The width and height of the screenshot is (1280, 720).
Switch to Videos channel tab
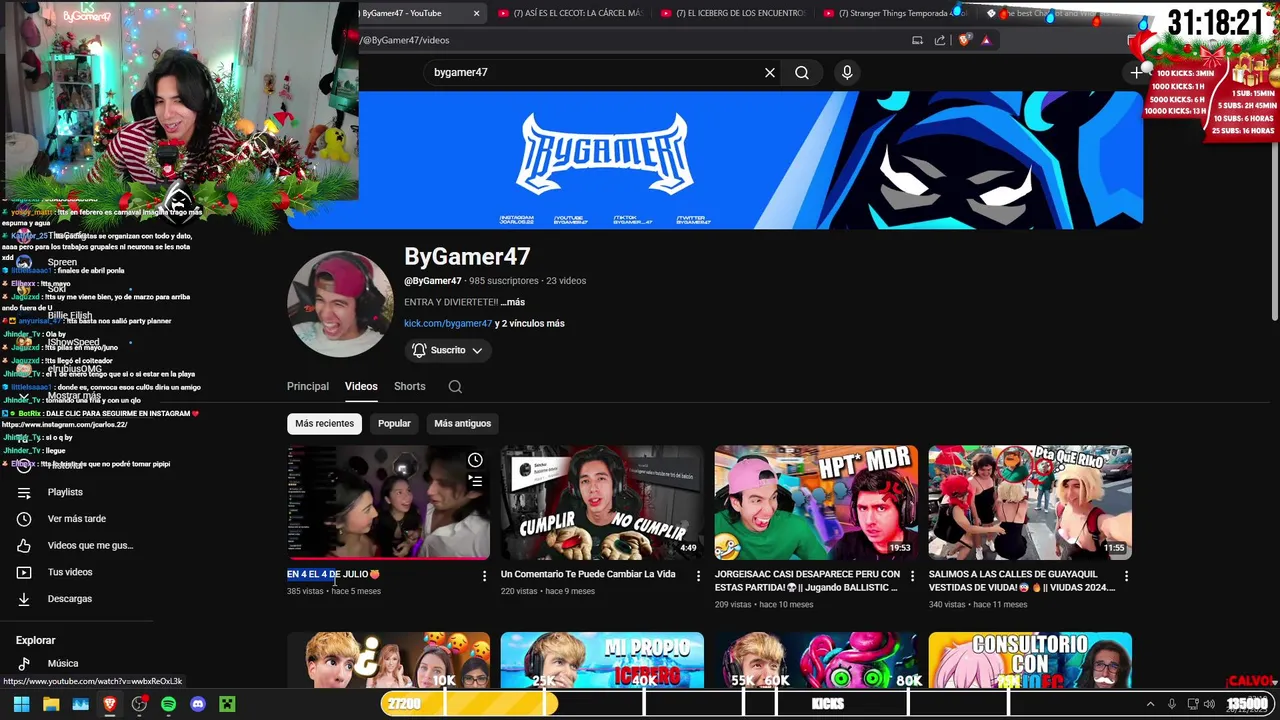click(x=361, y=386)
